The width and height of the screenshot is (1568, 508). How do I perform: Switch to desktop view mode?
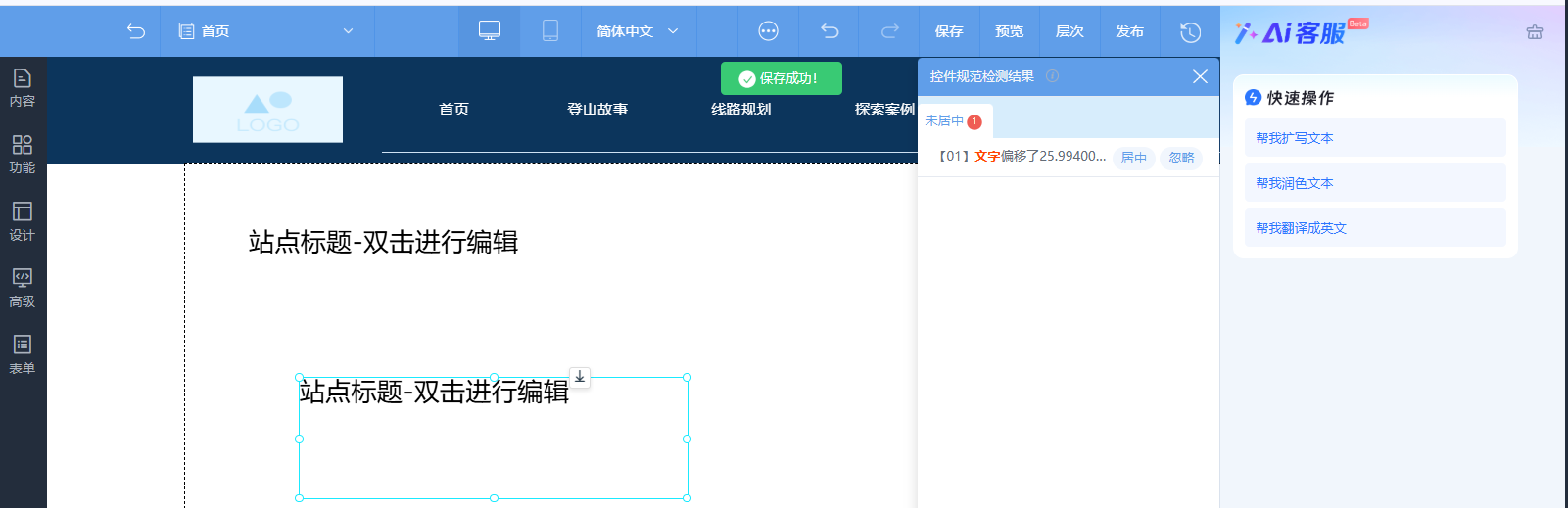[x=490, y=31]
